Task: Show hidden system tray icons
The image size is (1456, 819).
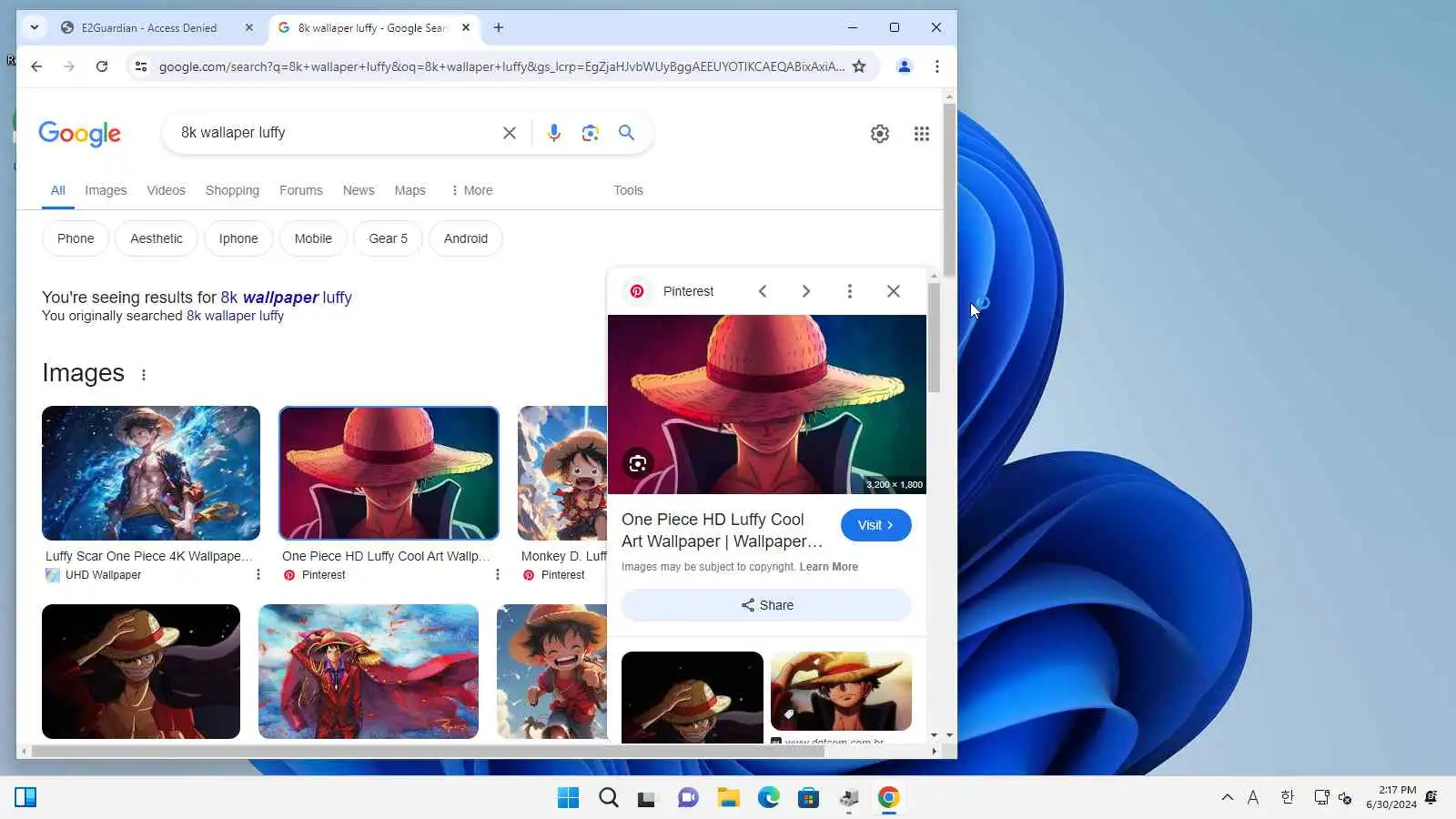Action: (x=1228, y=798)
